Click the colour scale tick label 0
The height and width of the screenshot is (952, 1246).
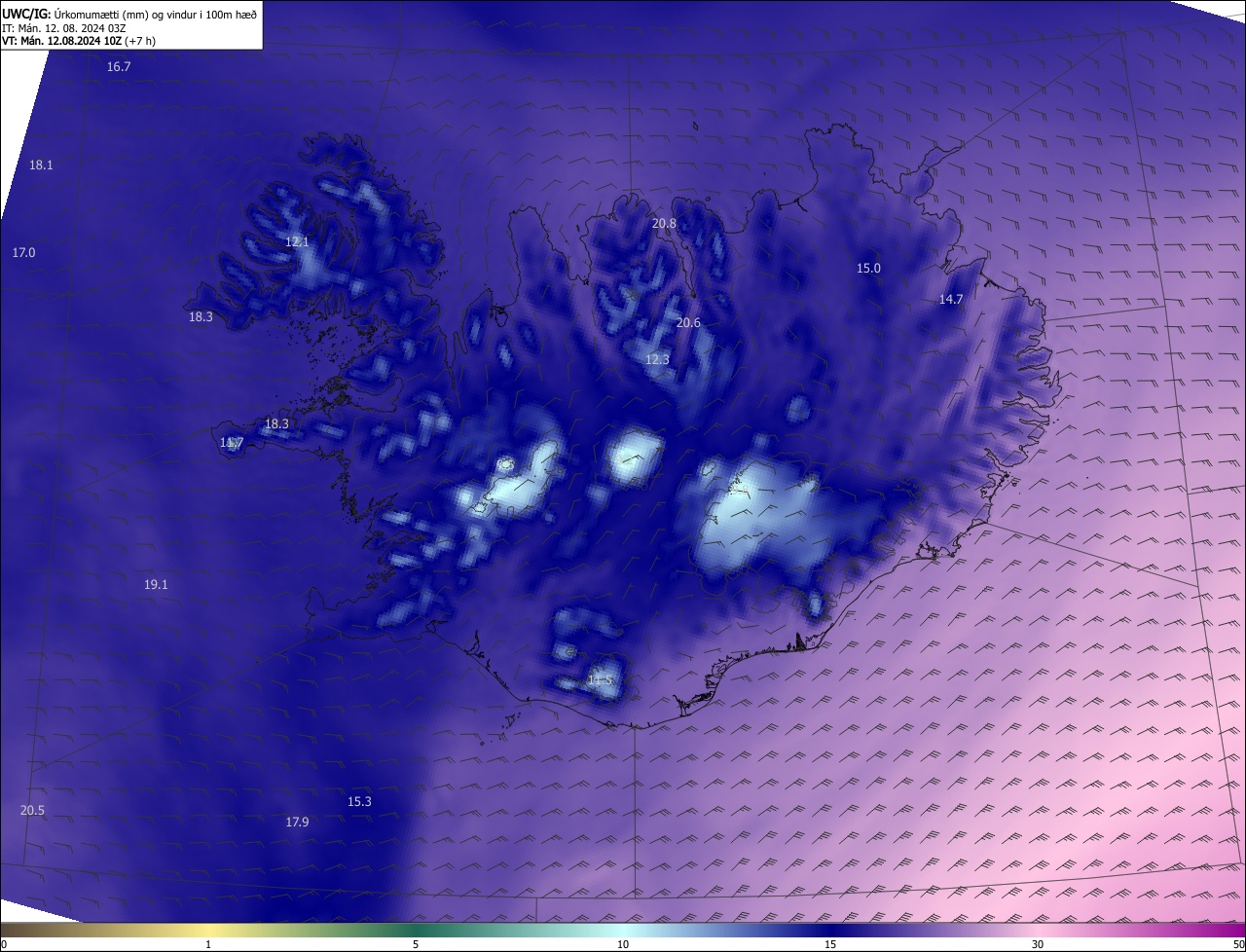(4, 945)
